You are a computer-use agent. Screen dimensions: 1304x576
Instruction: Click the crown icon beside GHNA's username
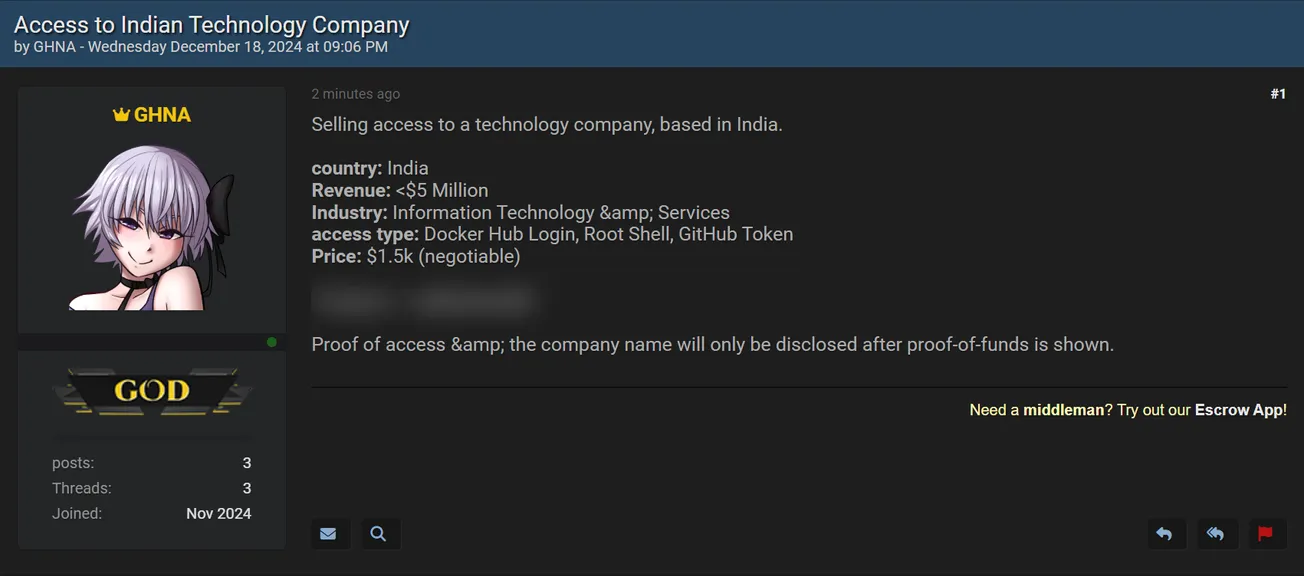(122, 114)
